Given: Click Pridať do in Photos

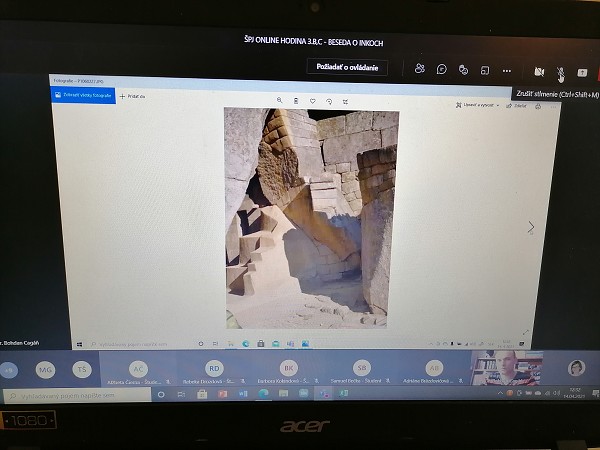Looking at the screenshot, I should (132, 96).
